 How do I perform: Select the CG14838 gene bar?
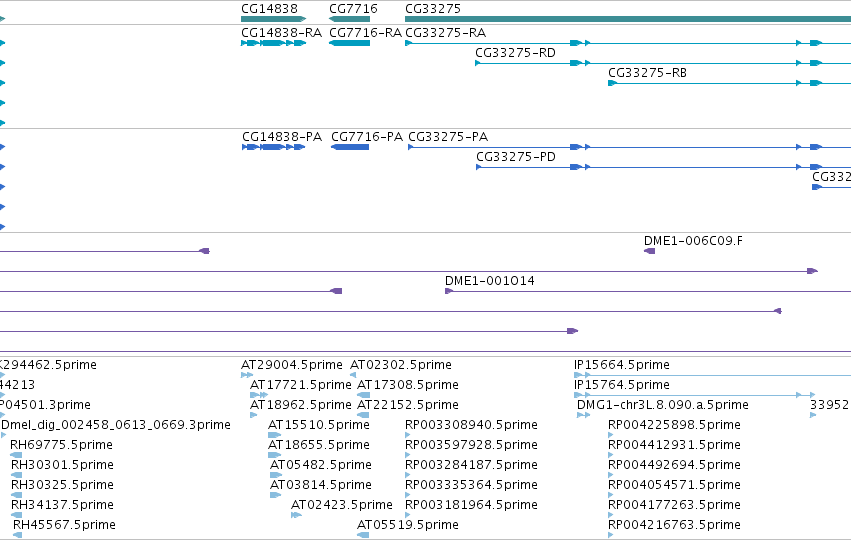coord(274,19)
